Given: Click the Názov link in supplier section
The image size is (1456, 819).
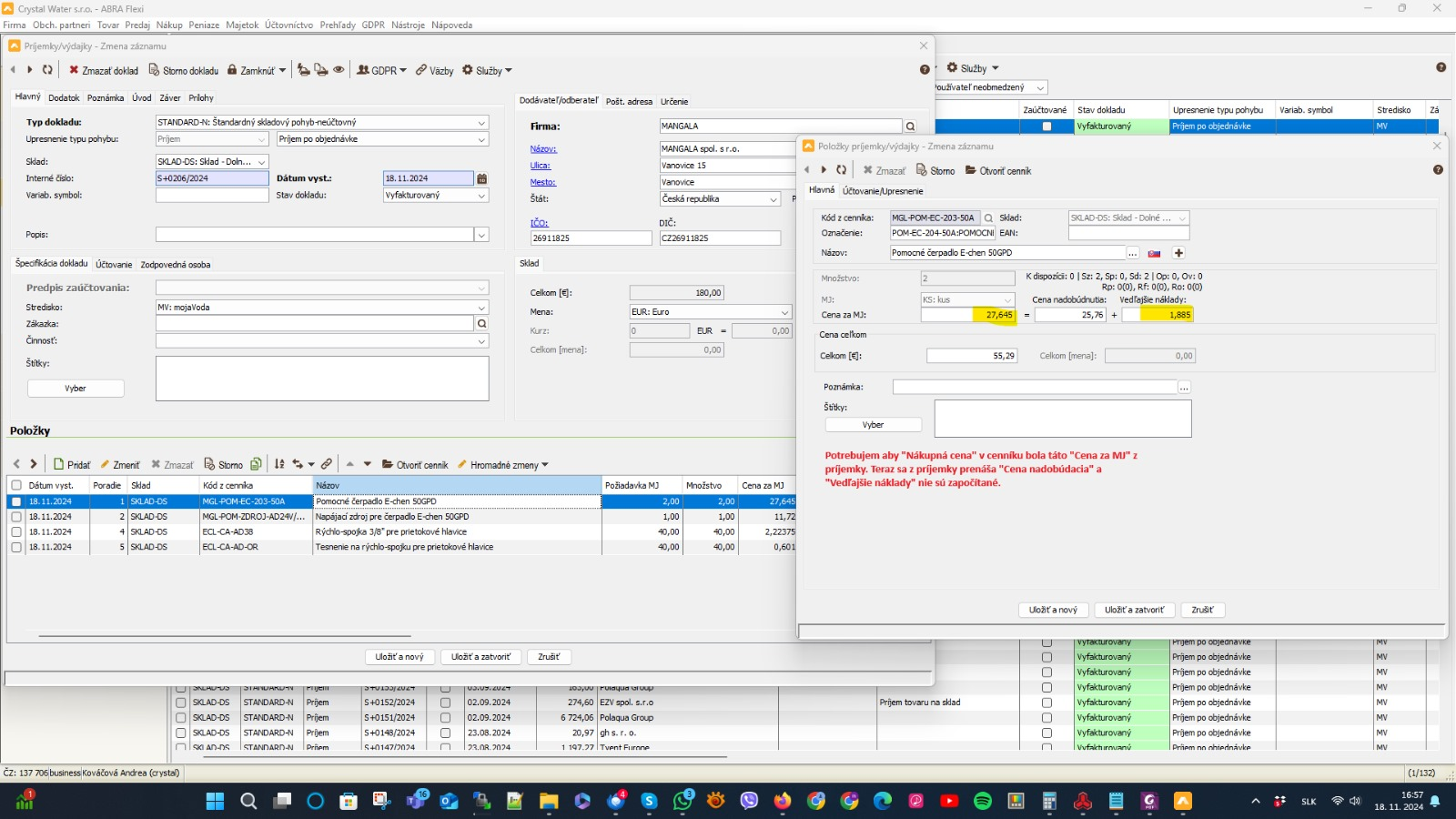Looking at the screenshot, I should click(543, 149).
